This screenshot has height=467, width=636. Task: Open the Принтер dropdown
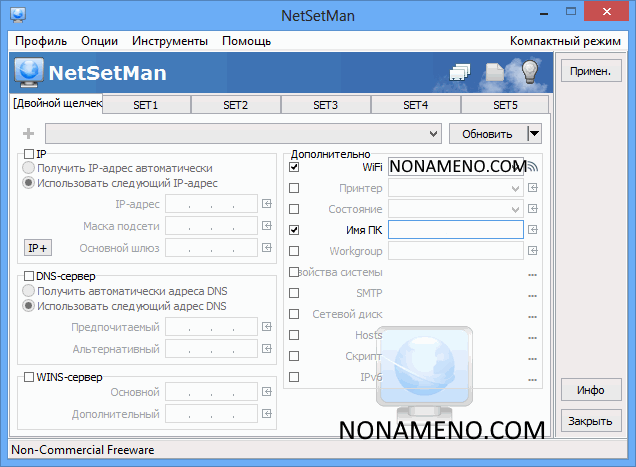516,188
